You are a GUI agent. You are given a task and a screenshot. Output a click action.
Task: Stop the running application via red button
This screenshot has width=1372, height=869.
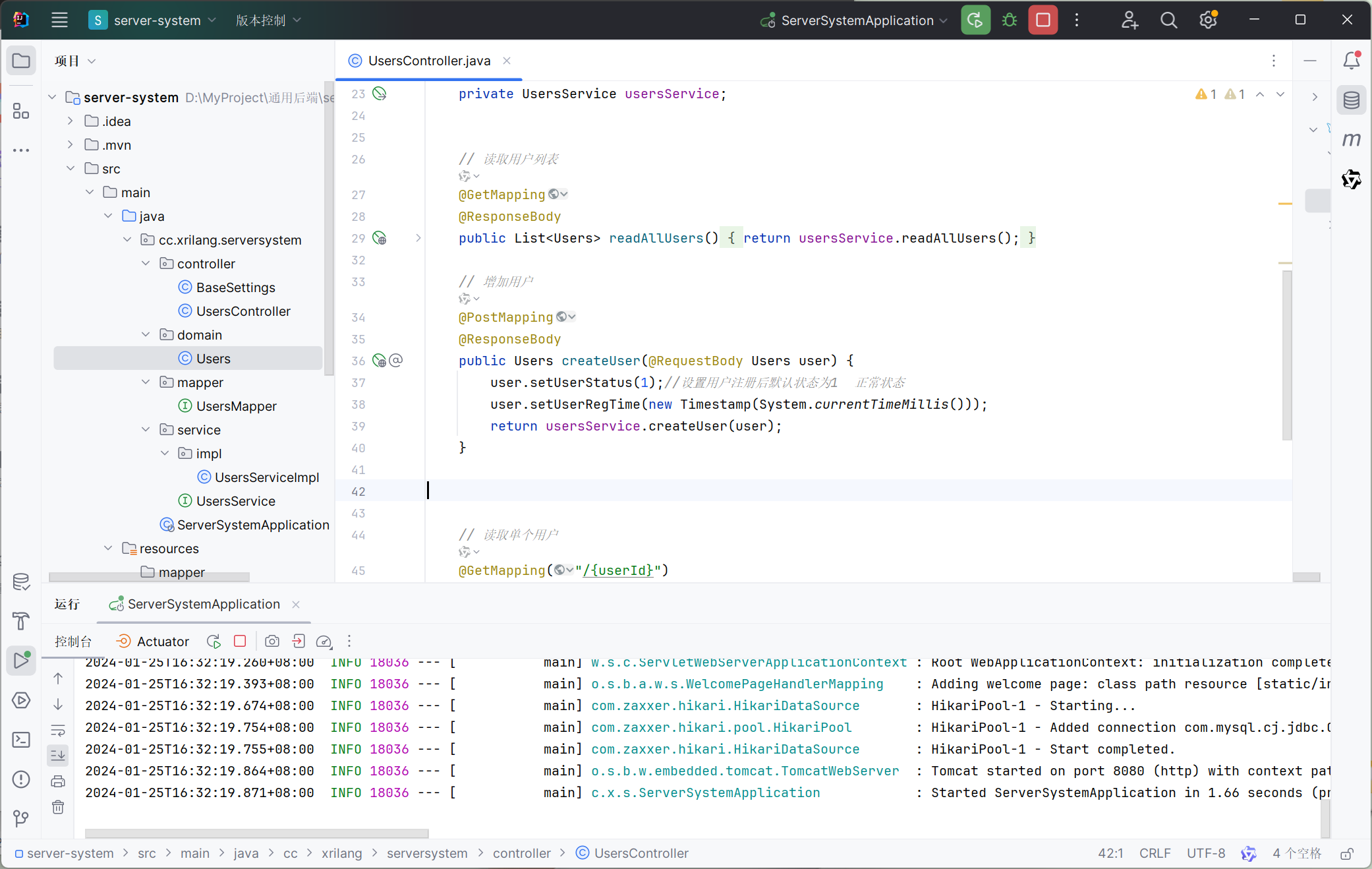click(1043, 20)
